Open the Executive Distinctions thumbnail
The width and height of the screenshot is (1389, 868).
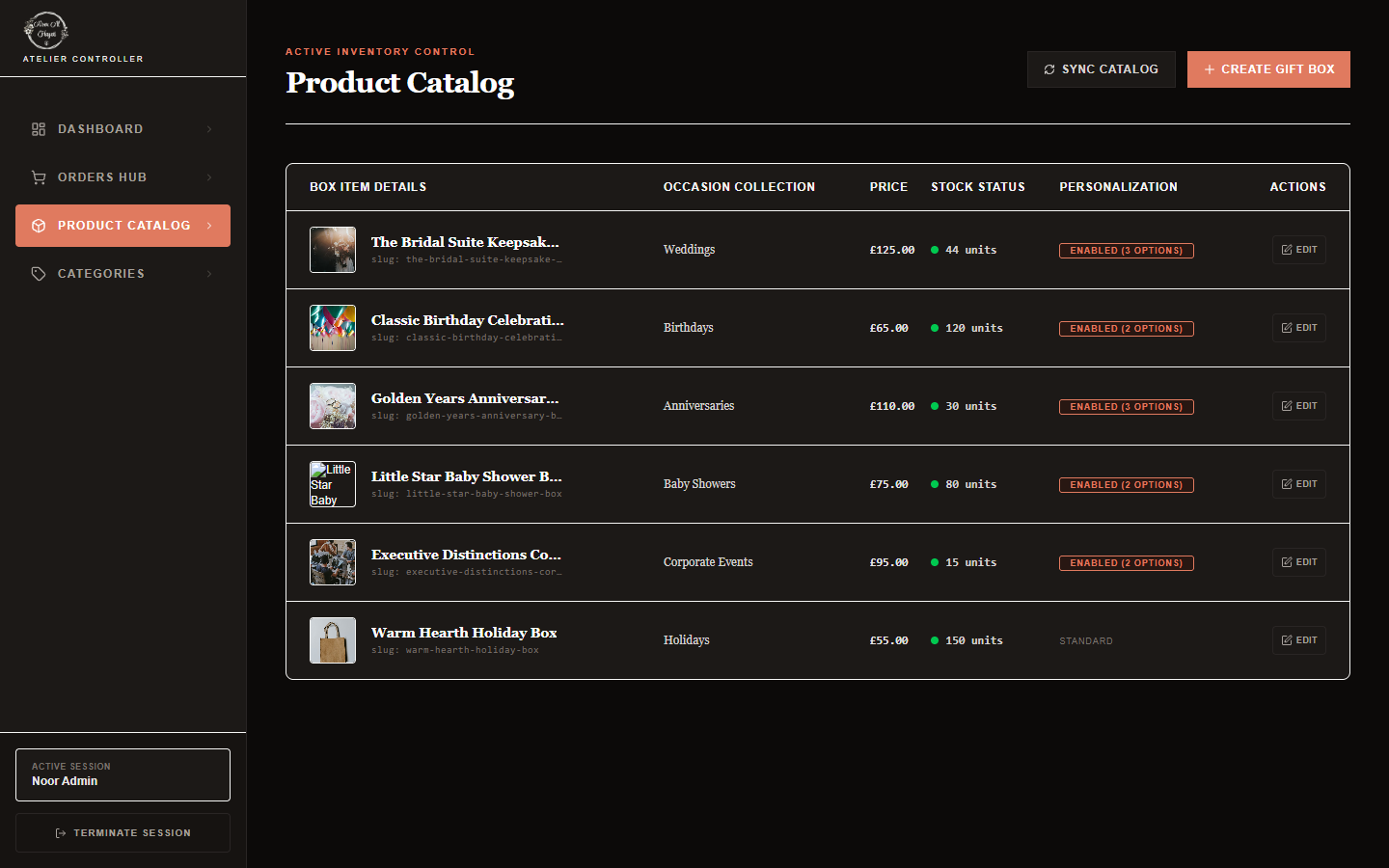333,562
